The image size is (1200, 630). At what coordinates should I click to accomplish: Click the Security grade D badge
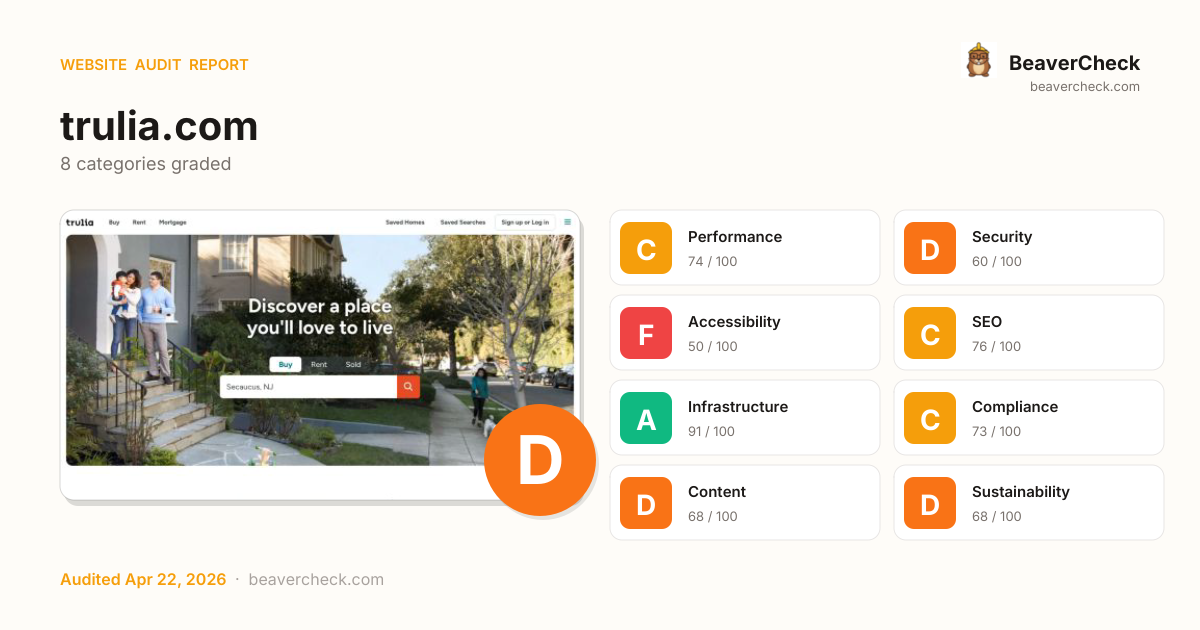pos(930,248)
